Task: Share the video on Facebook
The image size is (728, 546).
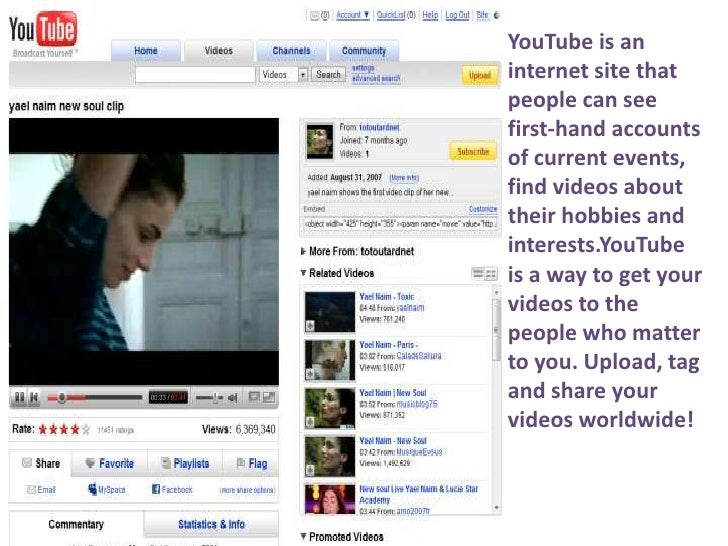Action: point(172,489)
